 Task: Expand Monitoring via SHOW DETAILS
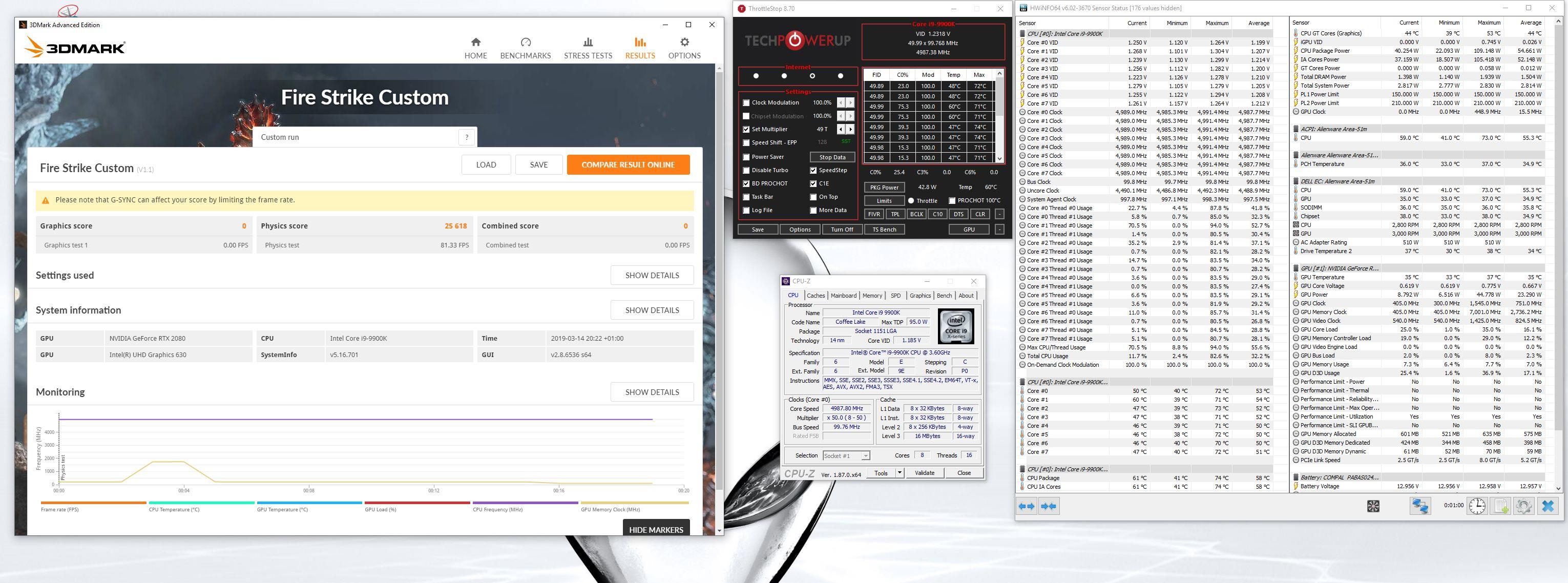click(652, 392)
